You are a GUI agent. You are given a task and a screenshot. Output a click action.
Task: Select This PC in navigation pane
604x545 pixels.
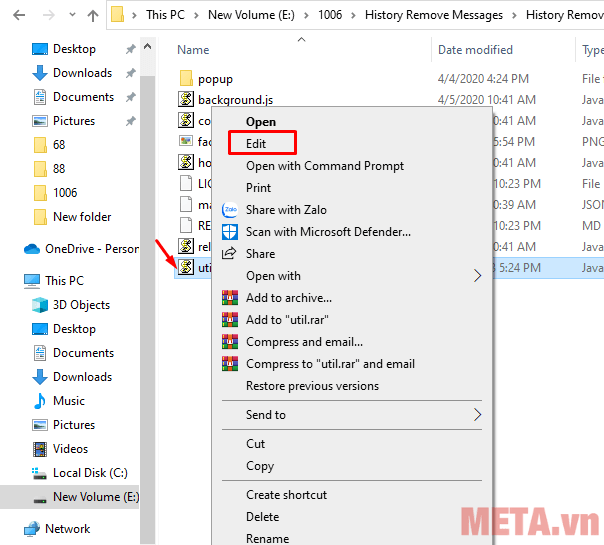click(64, 281)
